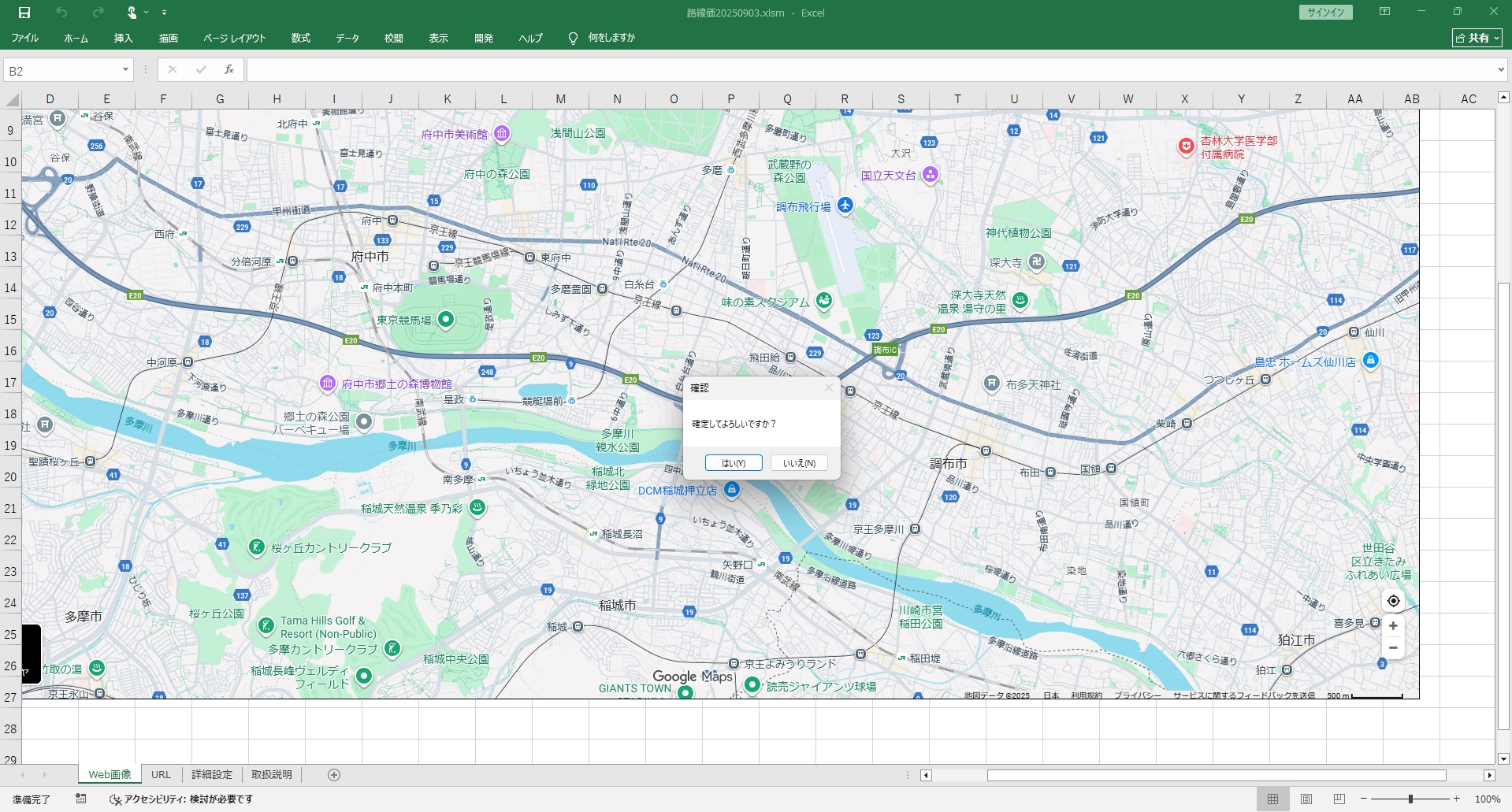Click the 何をしますか search box
This screenshot has width=1512, height=812.
(x=611, y=38)
